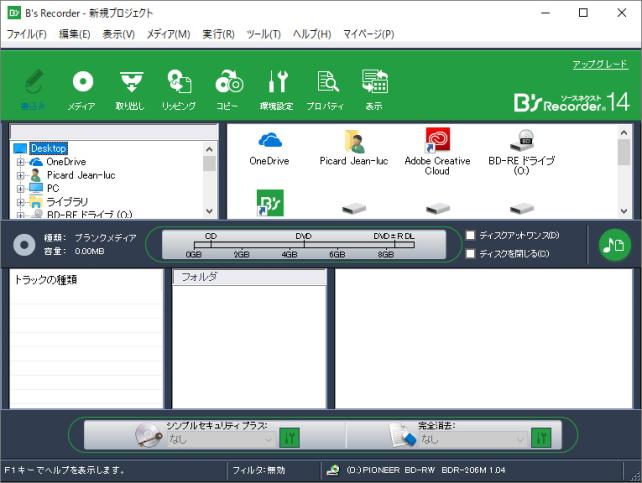Click the folder tree scrollbar thumb
This screenshot has width=642, height=483.
(x=209, y=163)
